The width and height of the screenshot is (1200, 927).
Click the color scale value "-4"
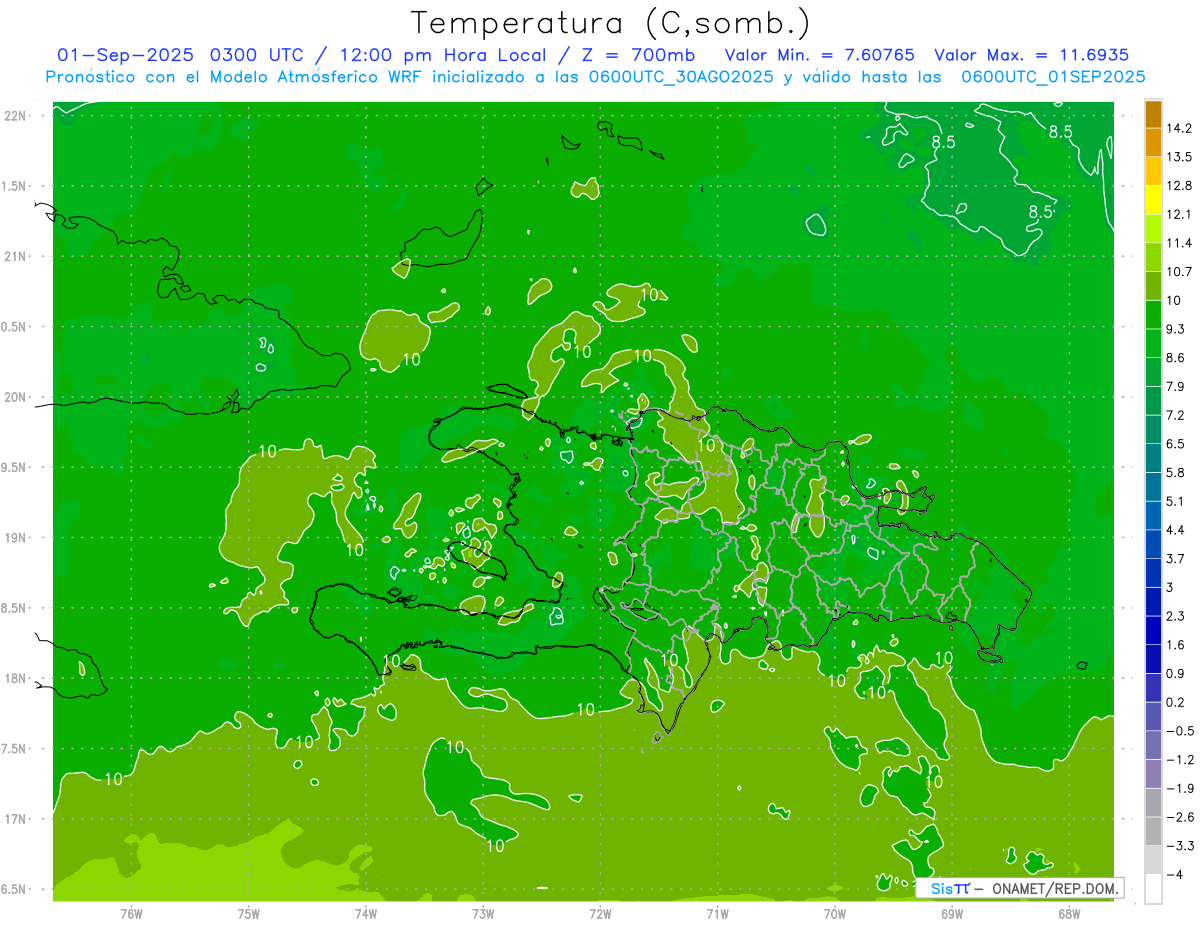click(x=1175, y=875)
